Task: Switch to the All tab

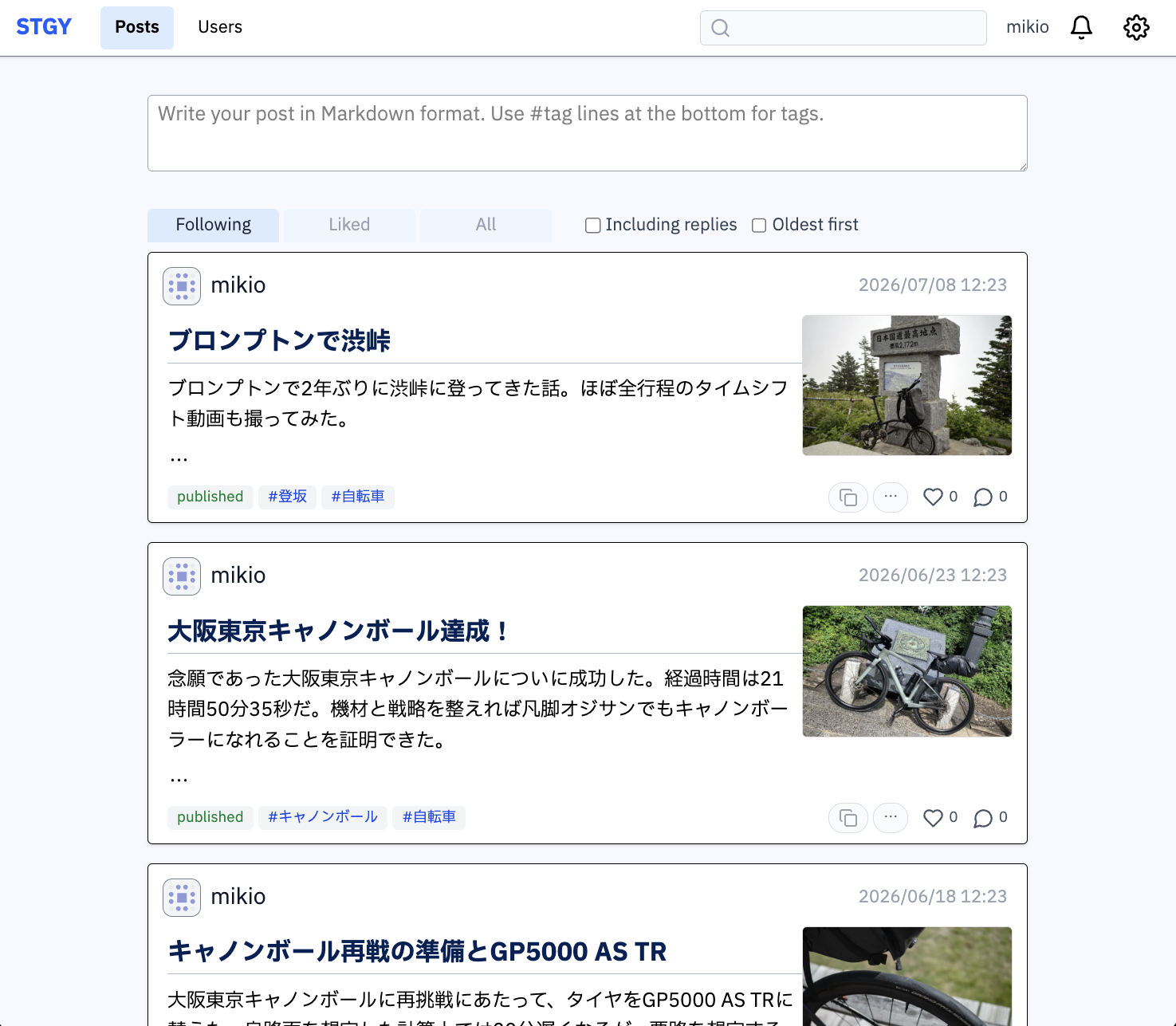Action: [x=486, y=225]
